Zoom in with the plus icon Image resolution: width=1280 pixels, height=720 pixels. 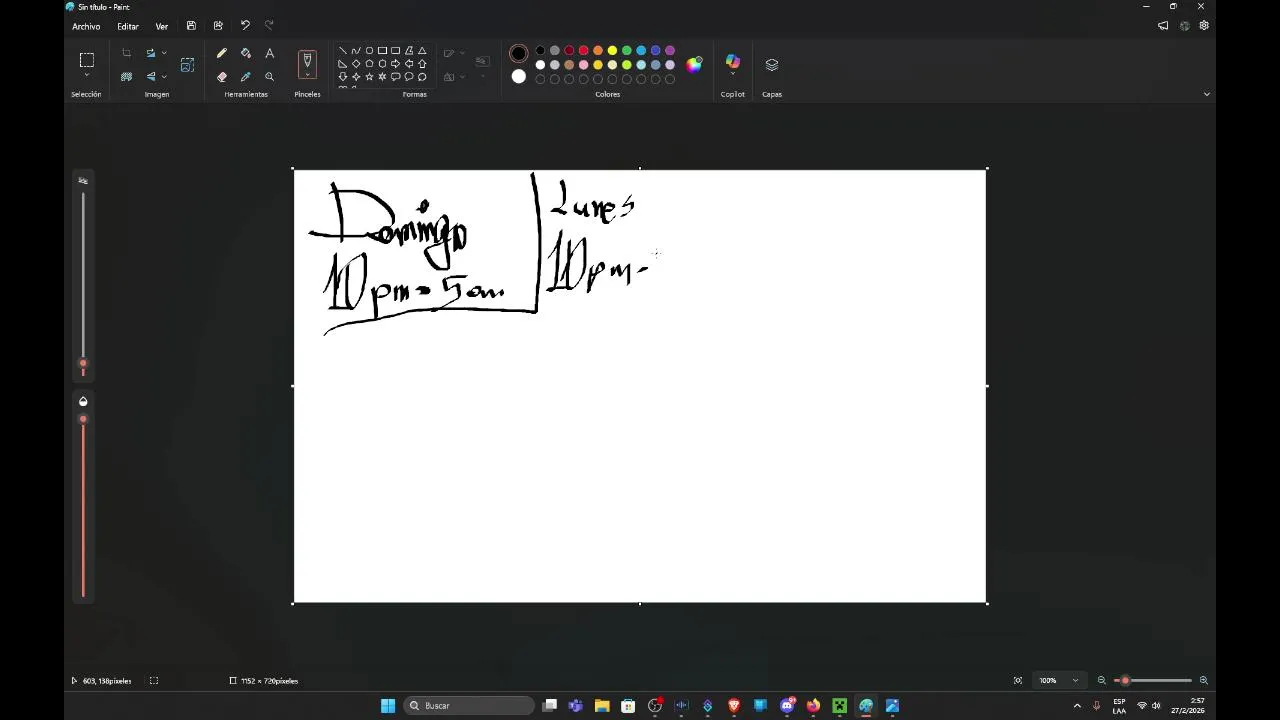pyautogui.click(x=1203, y=681)
